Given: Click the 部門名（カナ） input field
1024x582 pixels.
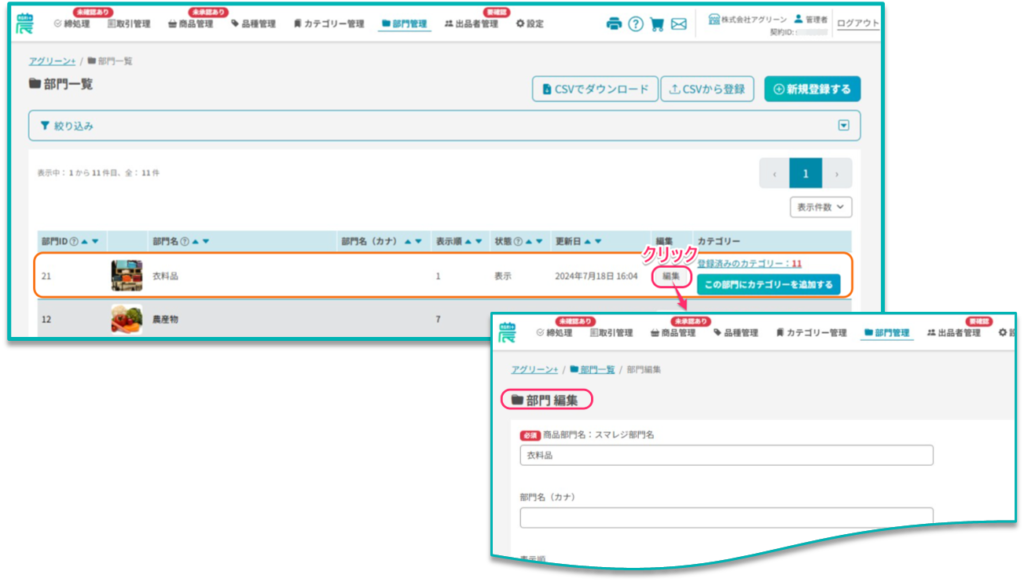Looking at the screenshot, I should pyautogui.click(x=726, y=517).
